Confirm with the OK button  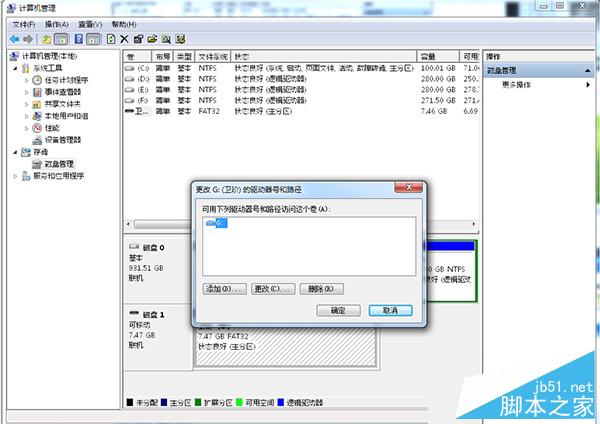[338, 310]
